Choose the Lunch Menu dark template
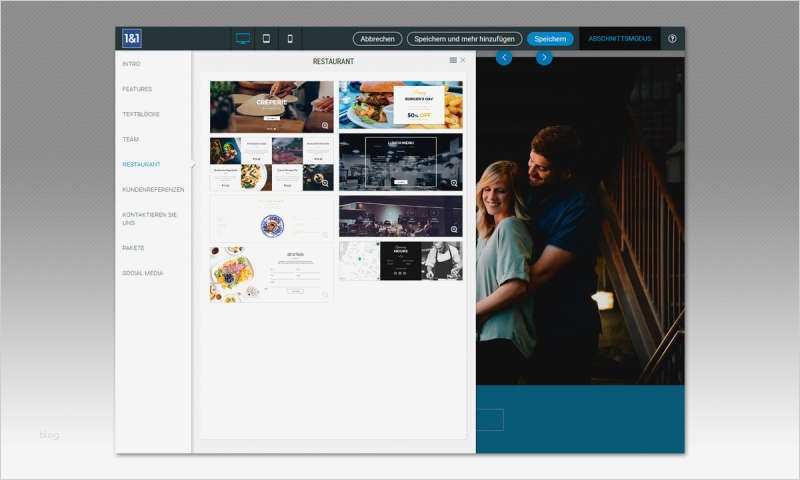800x480 pixels. (401, 162)
